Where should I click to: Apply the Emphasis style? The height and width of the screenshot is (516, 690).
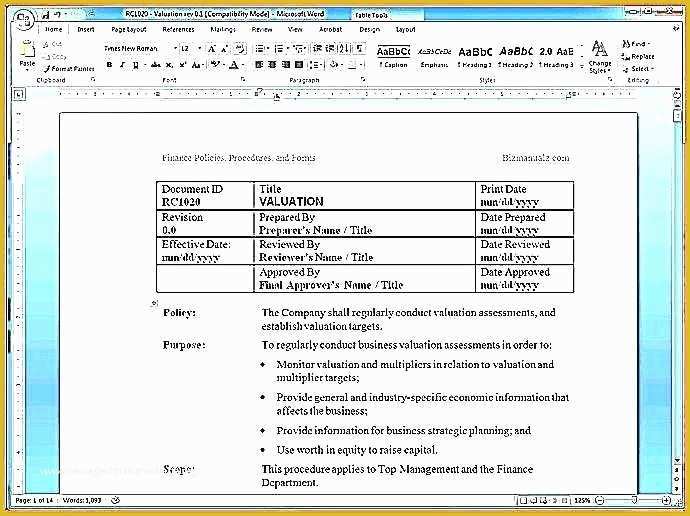tap(434, 57)
